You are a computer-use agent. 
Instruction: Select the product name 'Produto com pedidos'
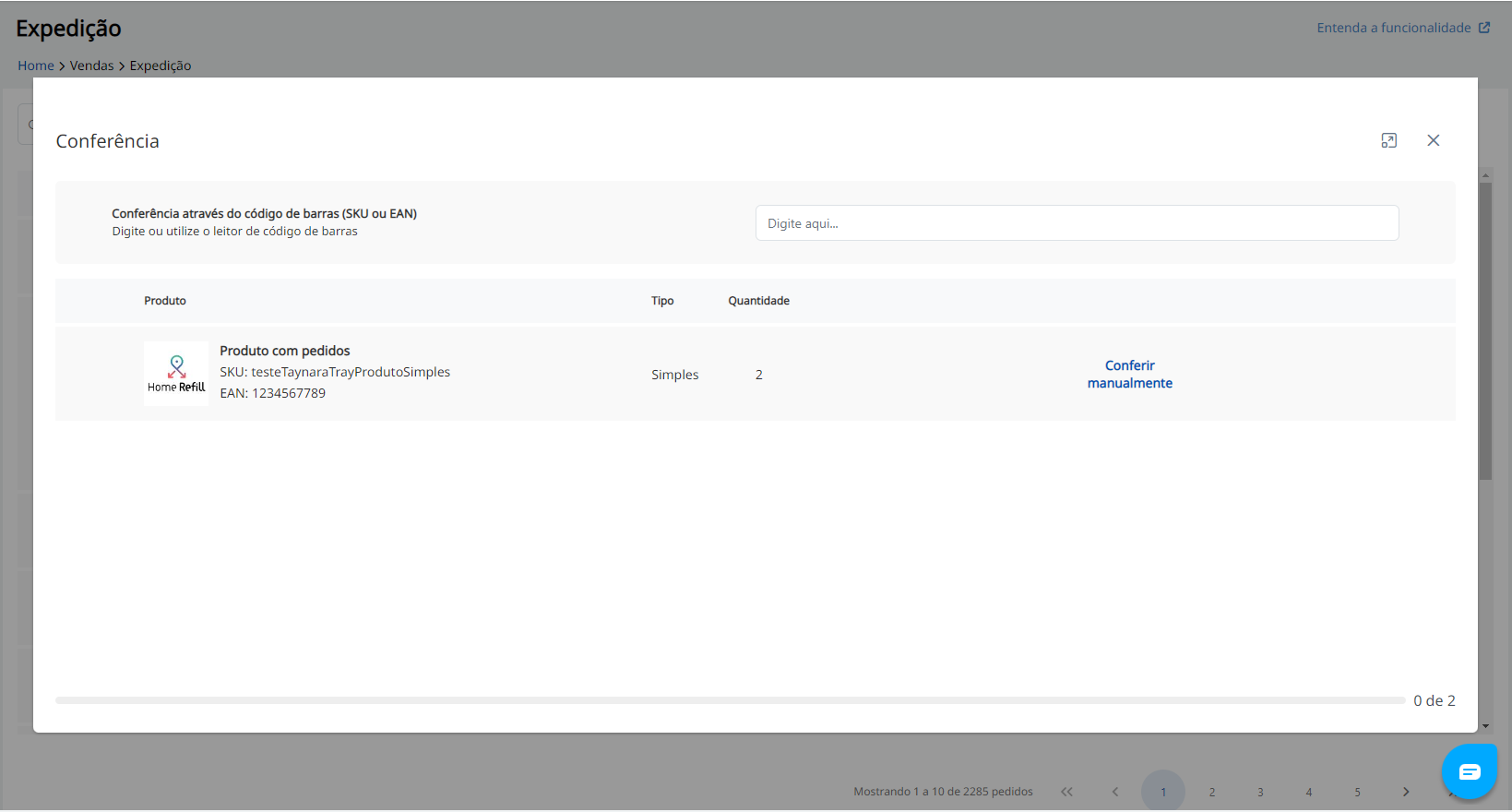pyautogui.click(x=285, y=351)
